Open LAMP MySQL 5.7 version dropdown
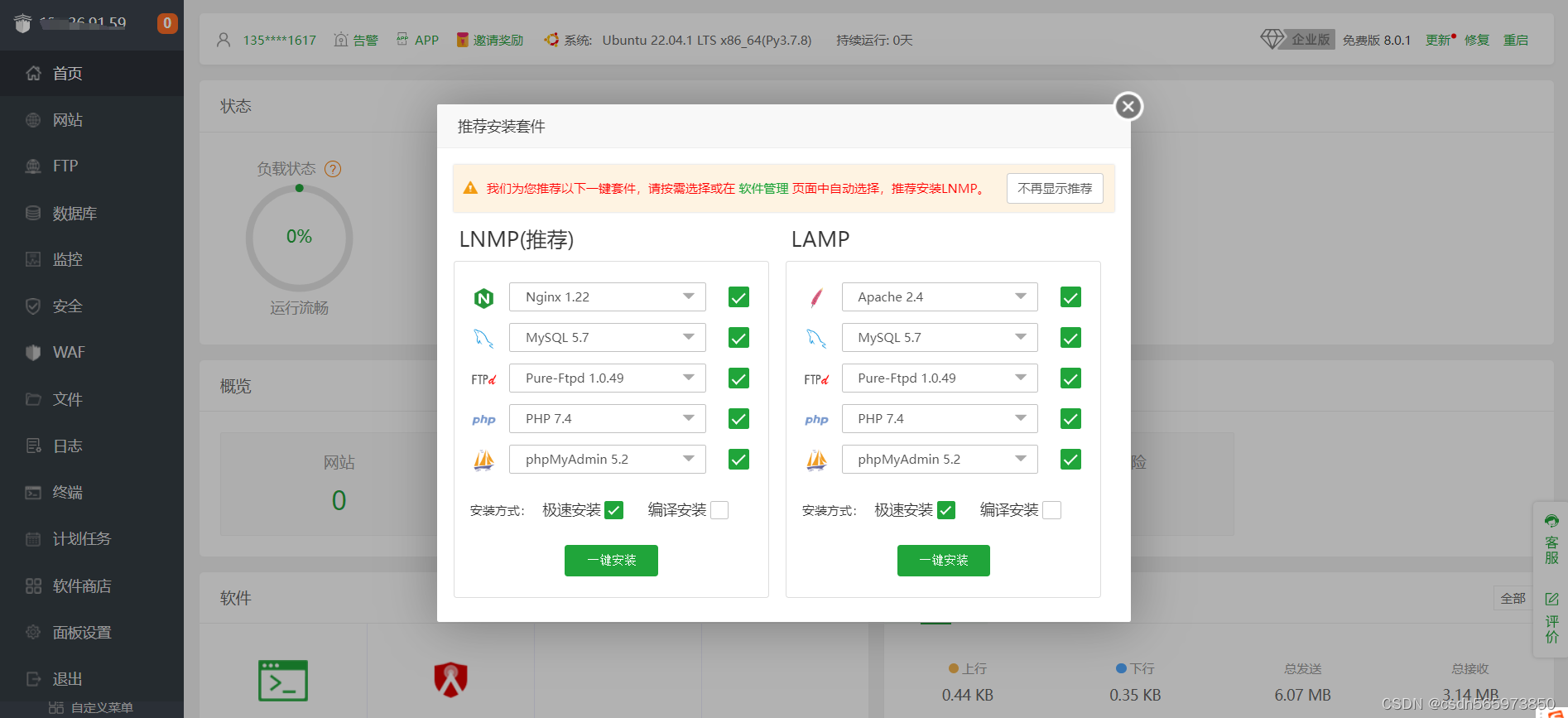This screenshot has height=718, width=1568. coord(940,338)
